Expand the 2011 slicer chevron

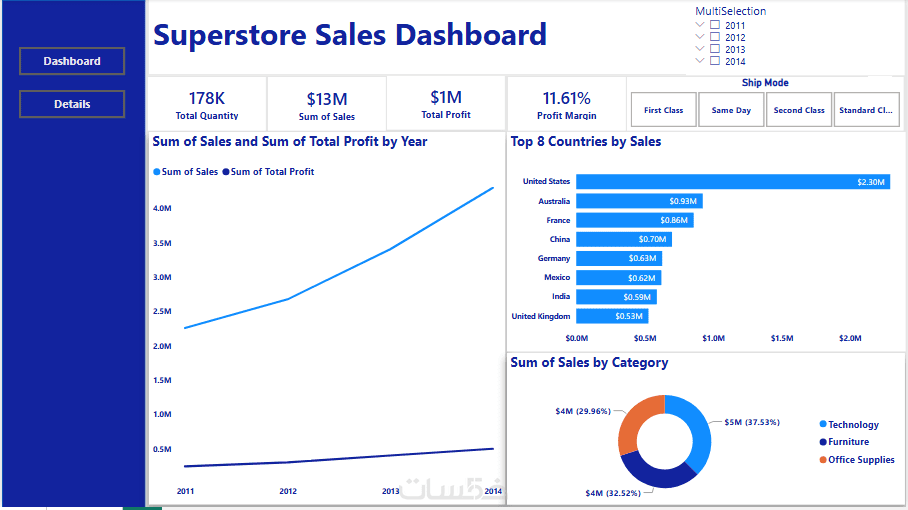(x=700, y=25)
